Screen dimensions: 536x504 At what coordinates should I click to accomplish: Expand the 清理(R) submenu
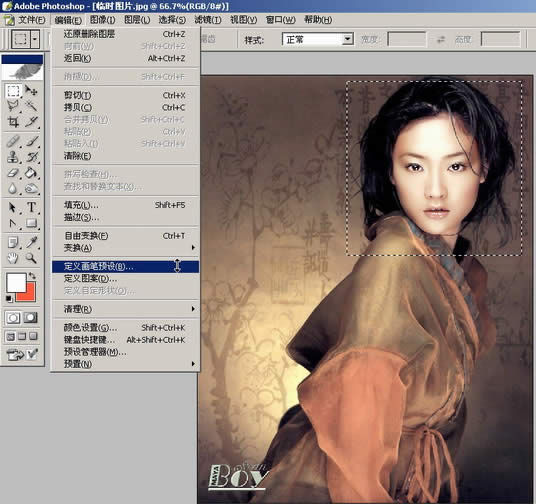125,309
